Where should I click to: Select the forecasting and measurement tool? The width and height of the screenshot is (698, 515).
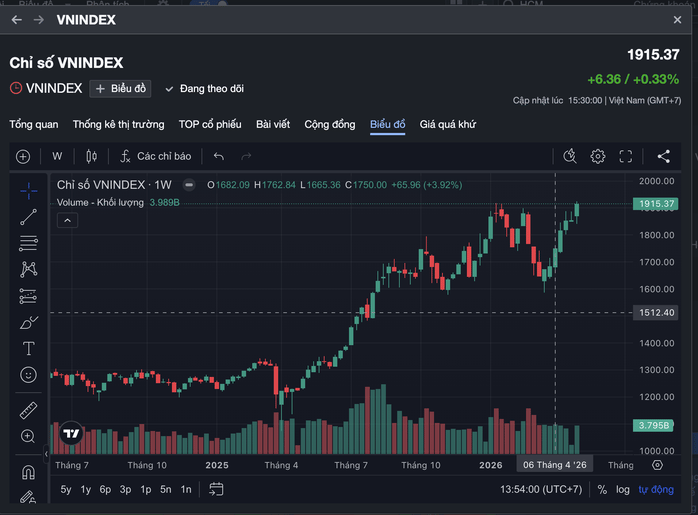point(28,296)
